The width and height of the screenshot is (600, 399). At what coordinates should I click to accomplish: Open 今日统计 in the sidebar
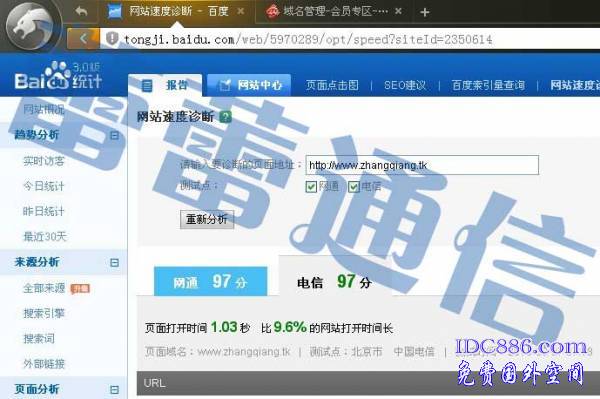click(44, 186)
